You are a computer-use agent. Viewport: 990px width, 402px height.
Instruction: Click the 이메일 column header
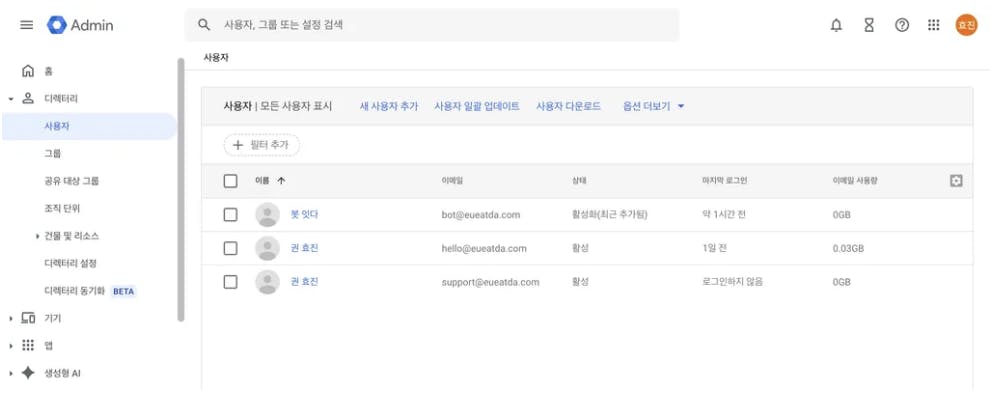pos(452,181)
